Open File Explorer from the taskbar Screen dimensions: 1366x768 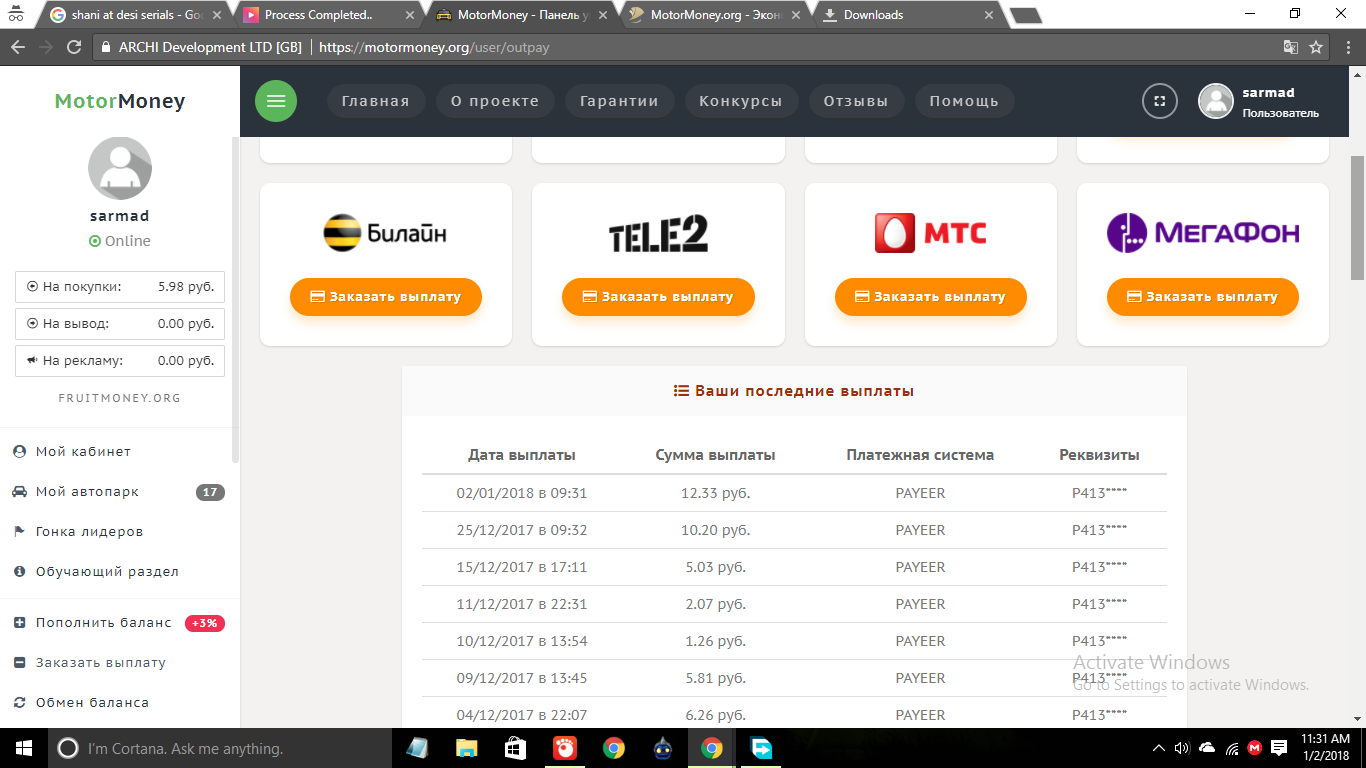pos(467,748)
